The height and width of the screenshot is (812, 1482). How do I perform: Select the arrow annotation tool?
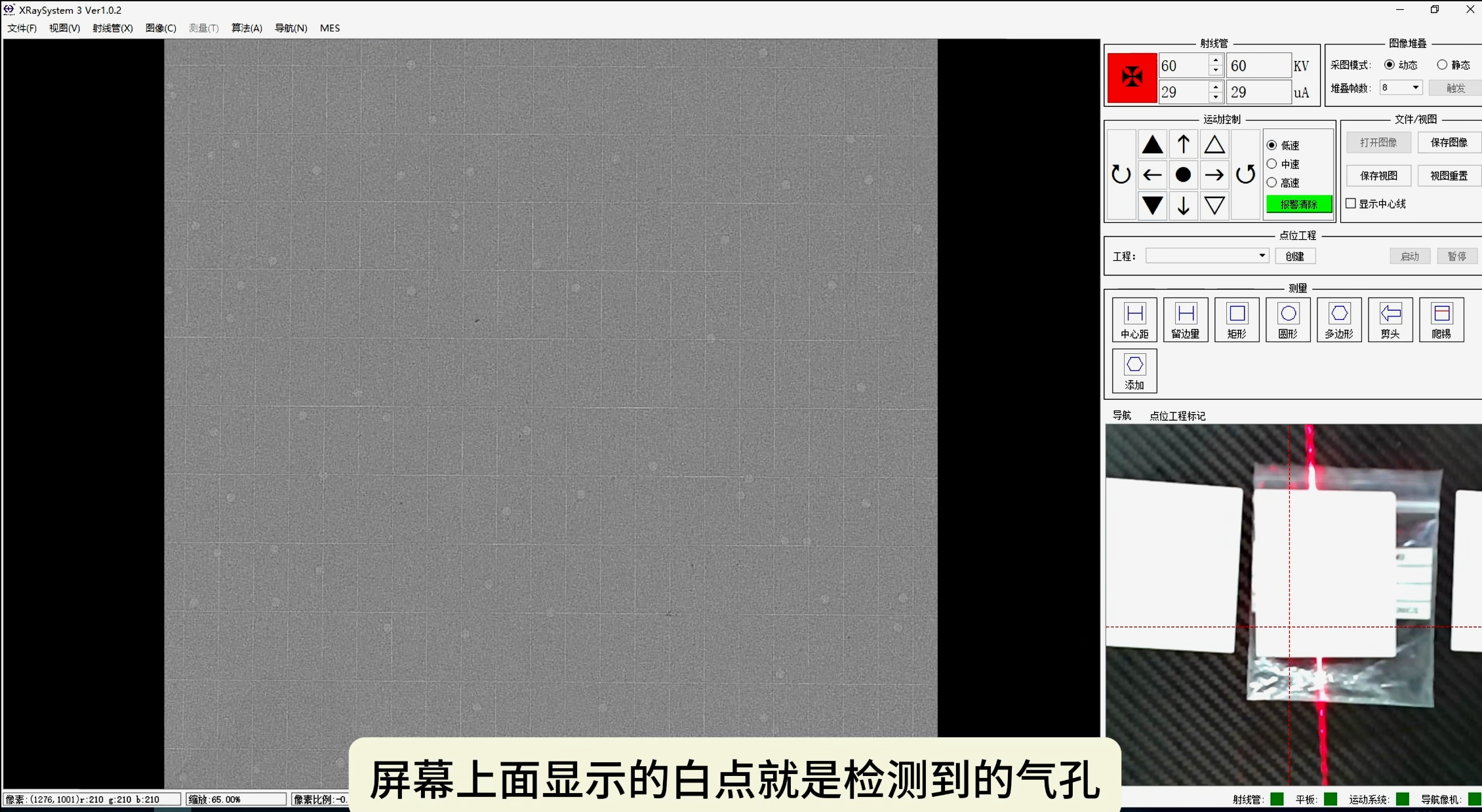[x=1390, y=320]
